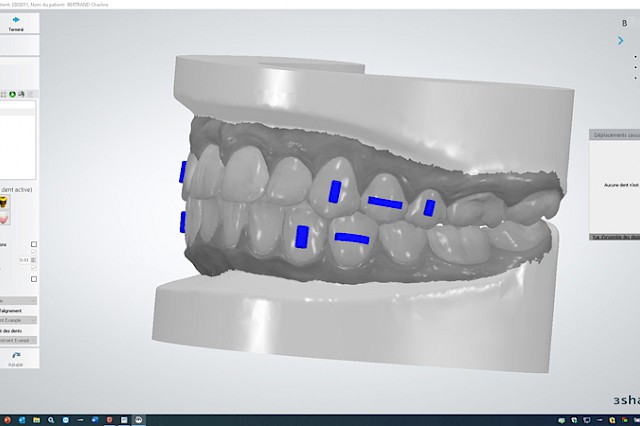The height and width of the screenshot is (426, 640).
Task: Toggle the first checkbox in left panel
Action: point(34,244)
